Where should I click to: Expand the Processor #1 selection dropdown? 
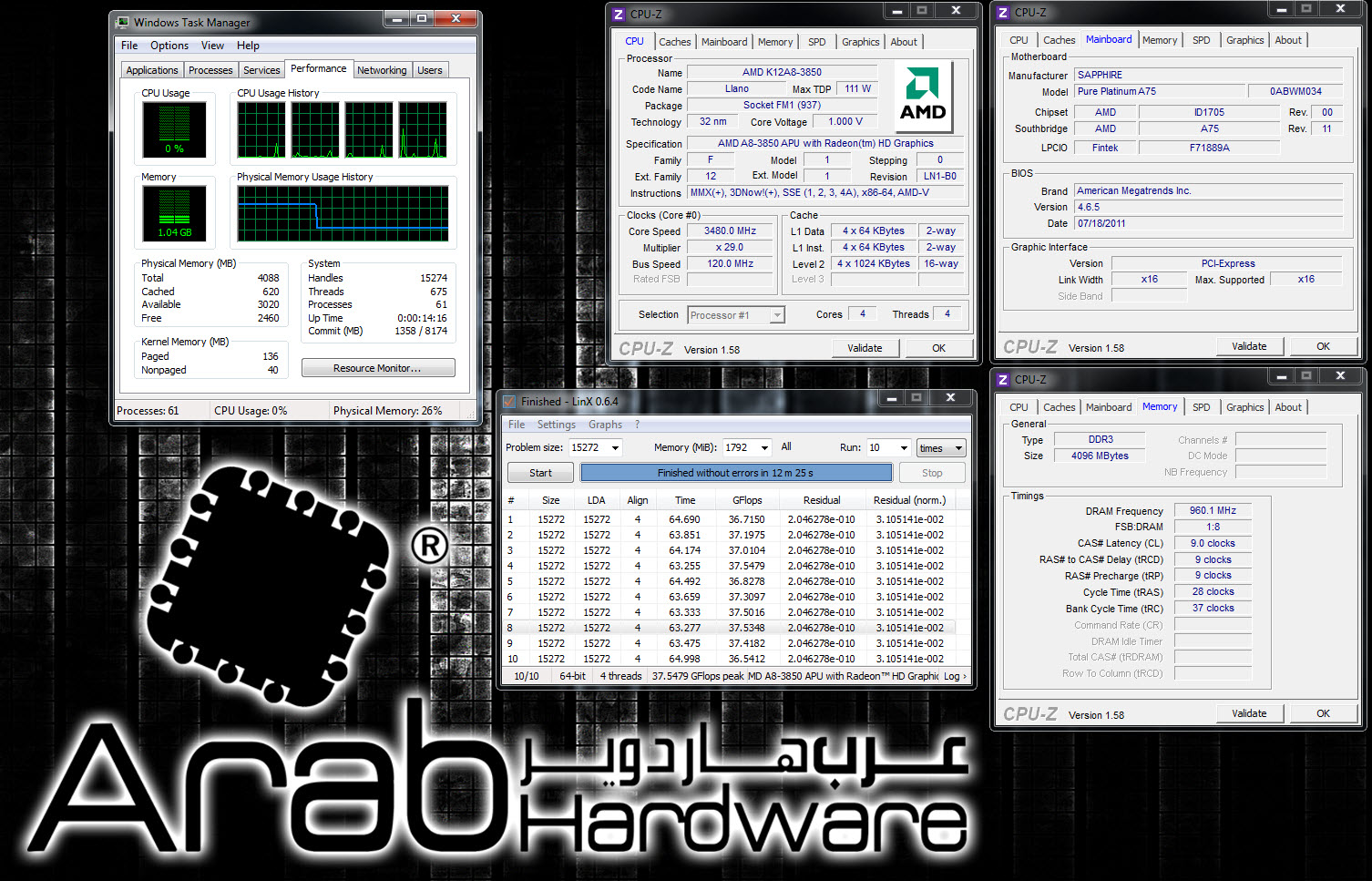click(777, 315)
